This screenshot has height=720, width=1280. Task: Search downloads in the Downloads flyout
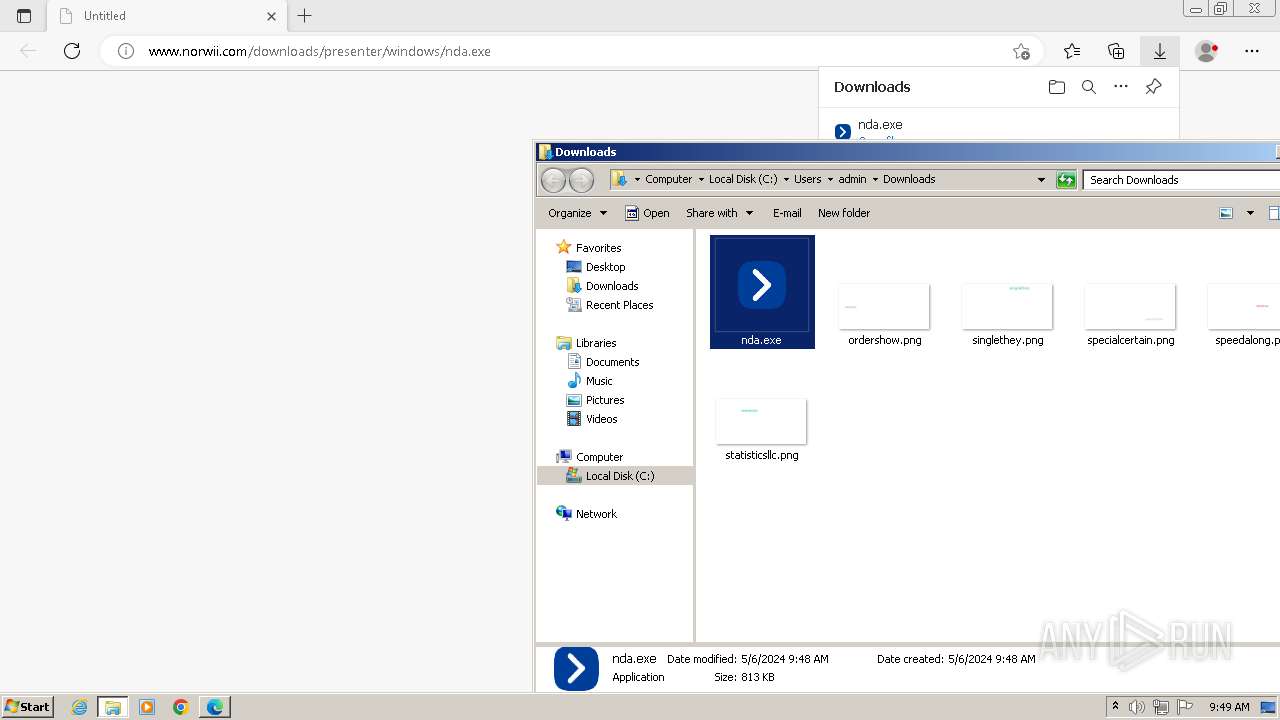[1089, 87]
